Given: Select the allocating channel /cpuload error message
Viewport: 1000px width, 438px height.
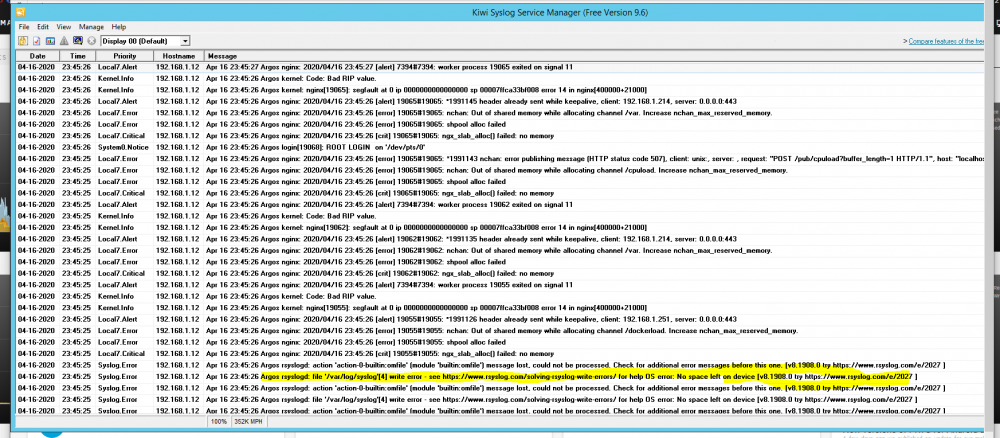Looking at the screenshot, I should [497, 170].
